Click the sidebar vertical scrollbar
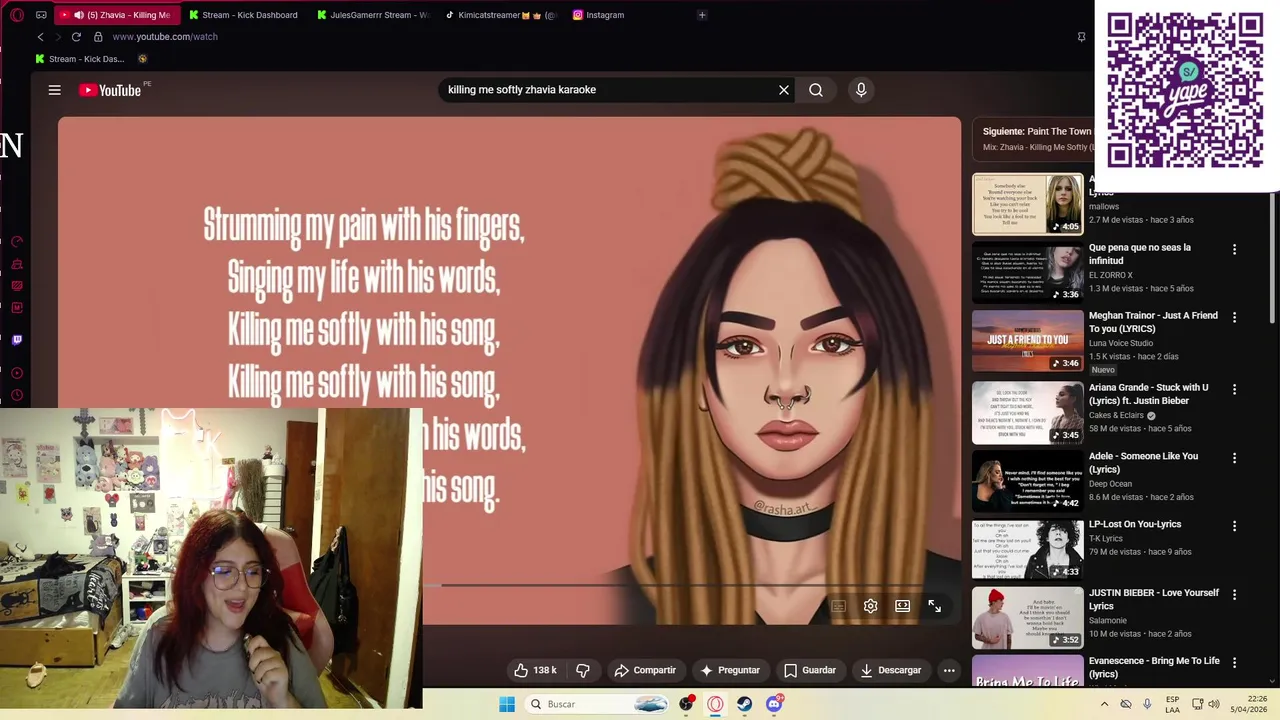The width and height of the screenshot is (1280, 720). 1273,260
